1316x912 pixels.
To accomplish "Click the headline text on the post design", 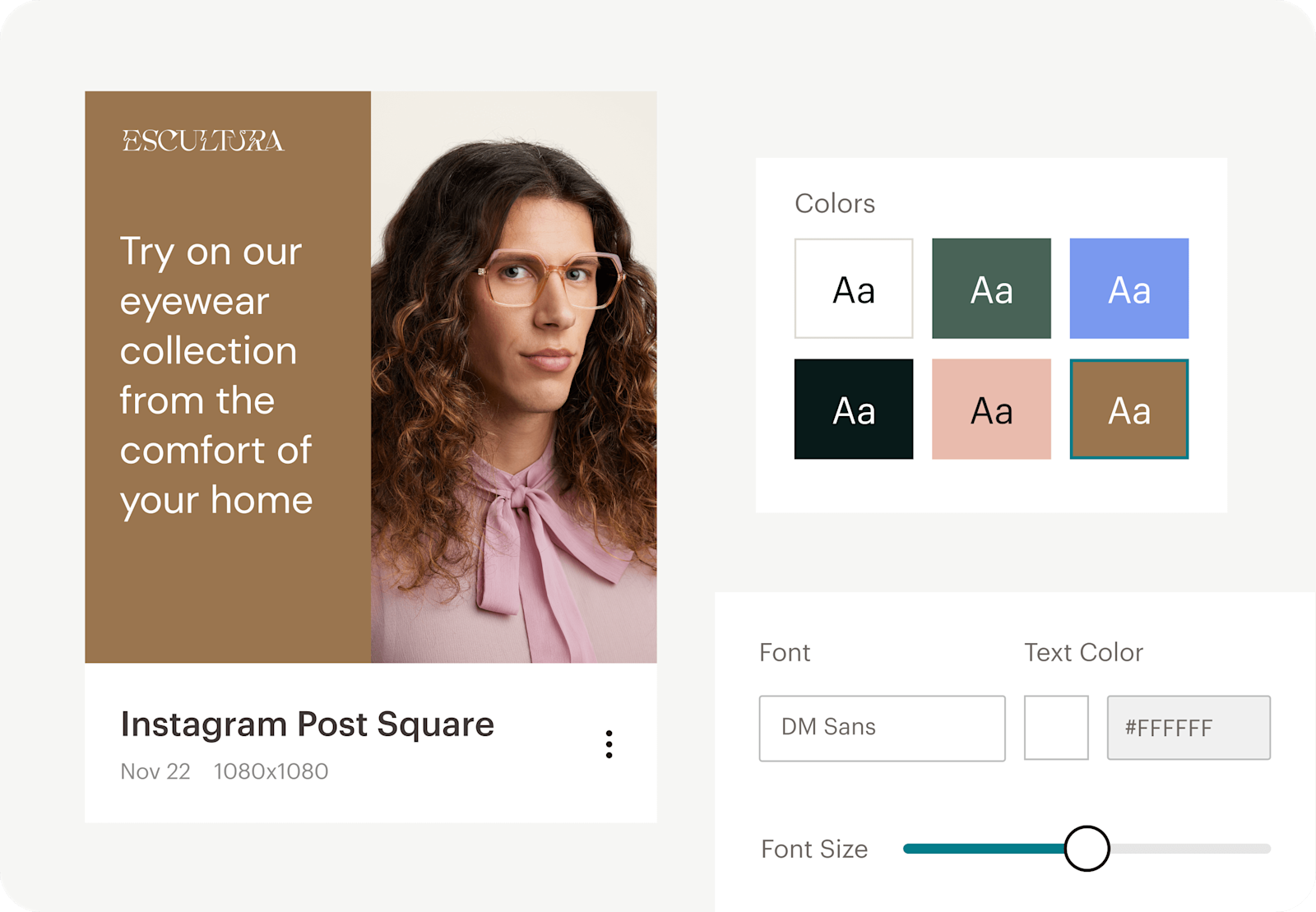I will pos(216,374).
